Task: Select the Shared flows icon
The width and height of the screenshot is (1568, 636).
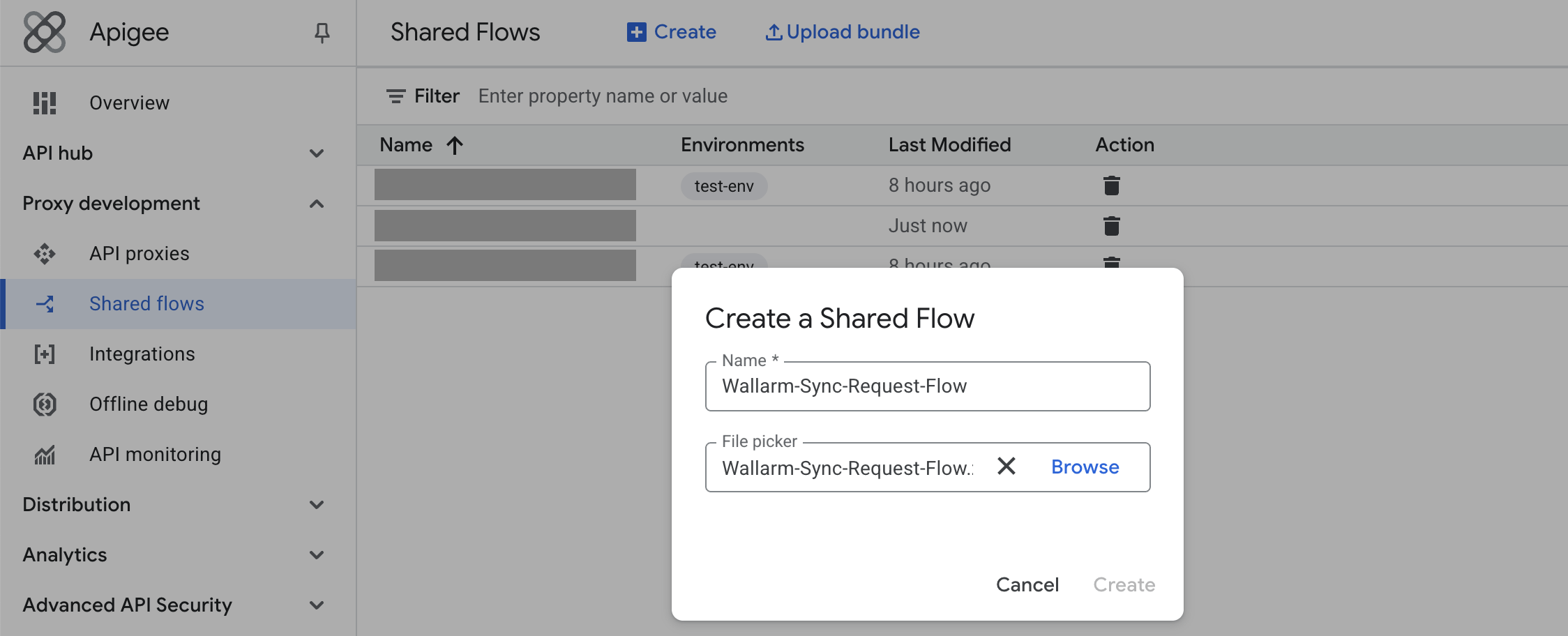Action: coord(45,304)
